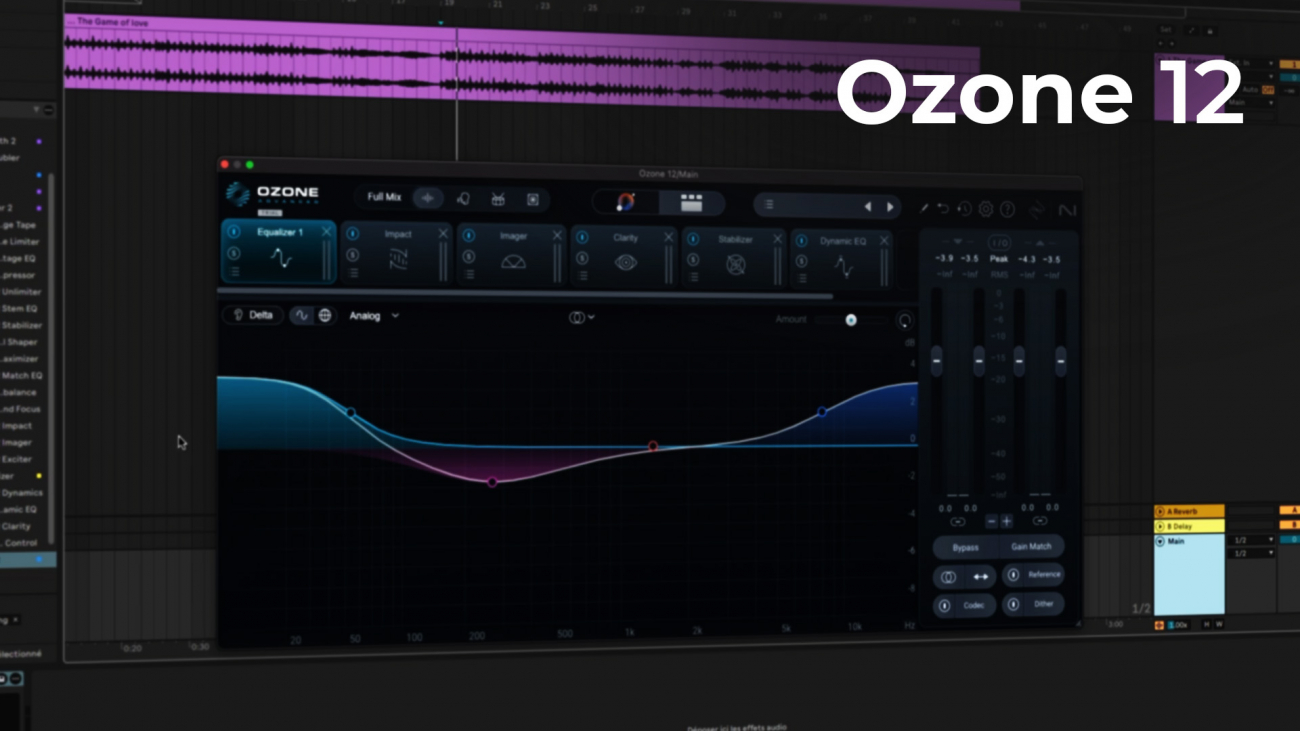
Task: Click the undo arrow icon
Action: (x=943, y=209)
